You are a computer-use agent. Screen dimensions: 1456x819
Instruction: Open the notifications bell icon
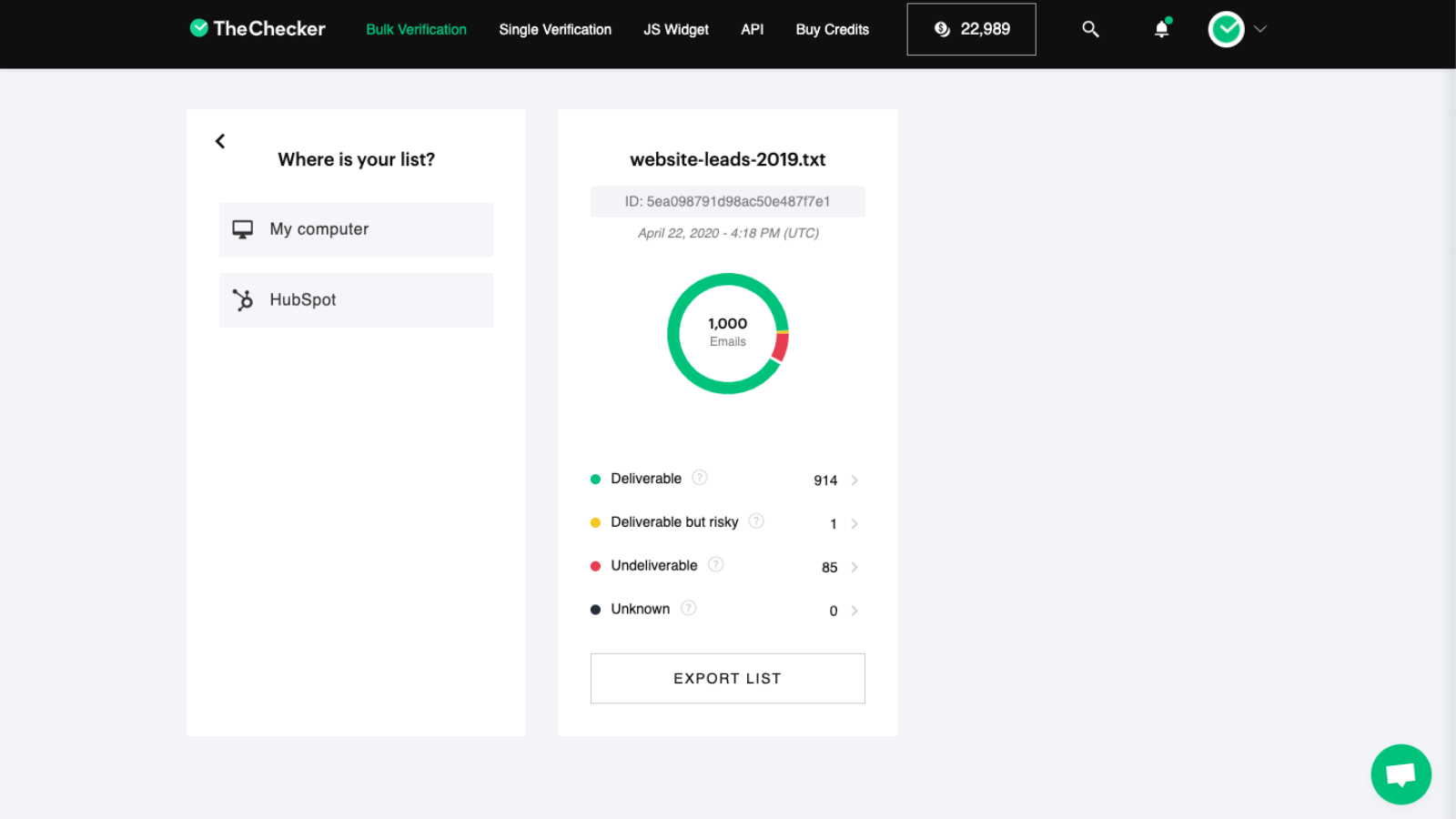coord(1161,28)
